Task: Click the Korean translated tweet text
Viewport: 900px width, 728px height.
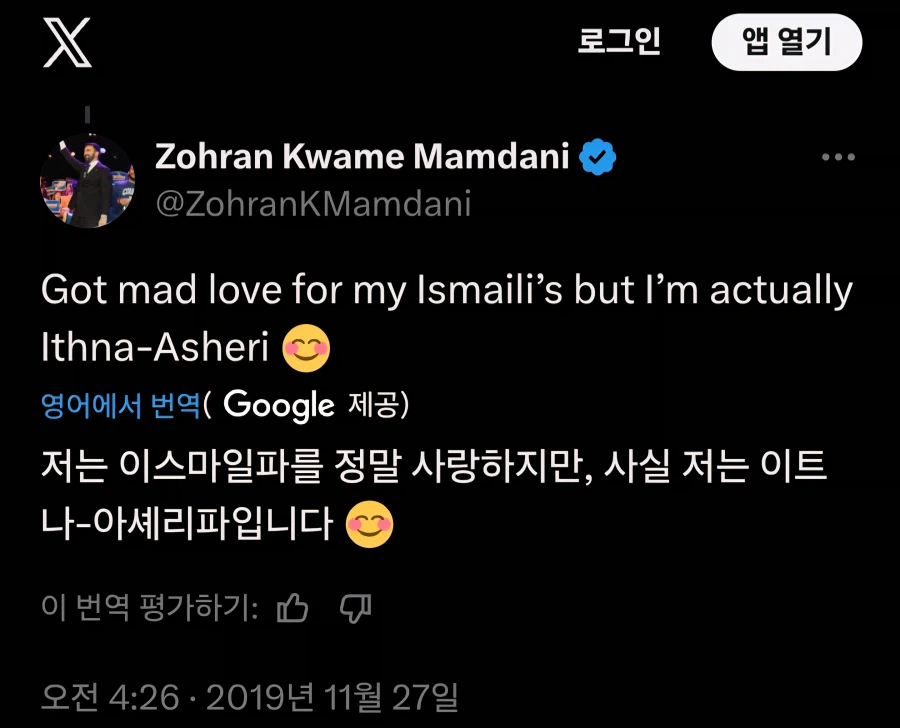Action: coord(435,468)
